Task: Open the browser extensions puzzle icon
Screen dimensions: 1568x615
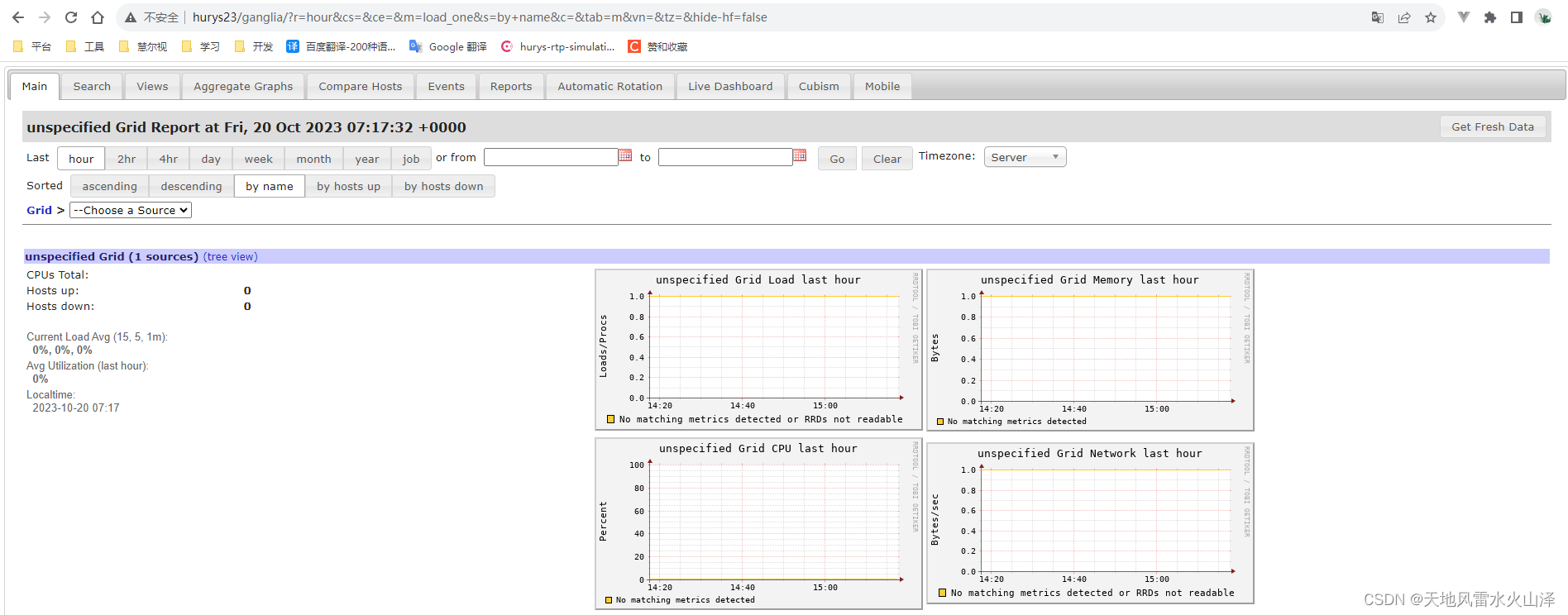Action: (x=1490, y=17)
